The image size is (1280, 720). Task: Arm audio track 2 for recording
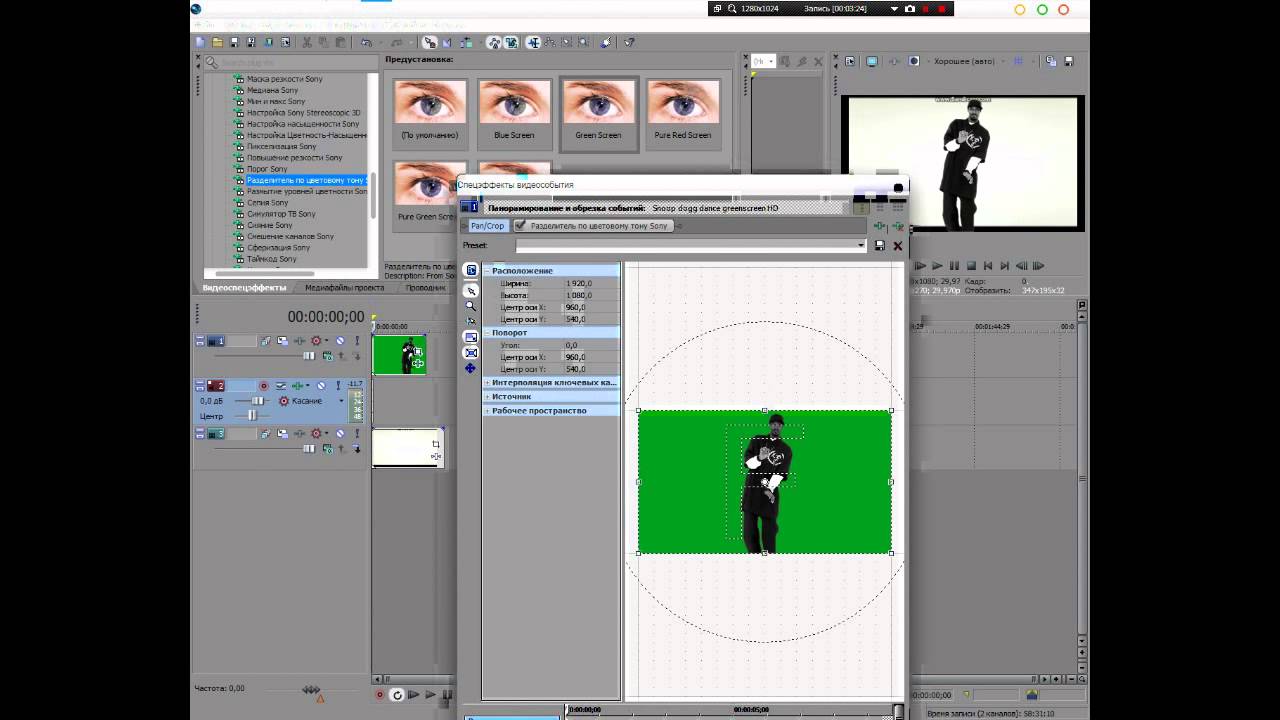[264, 386]
